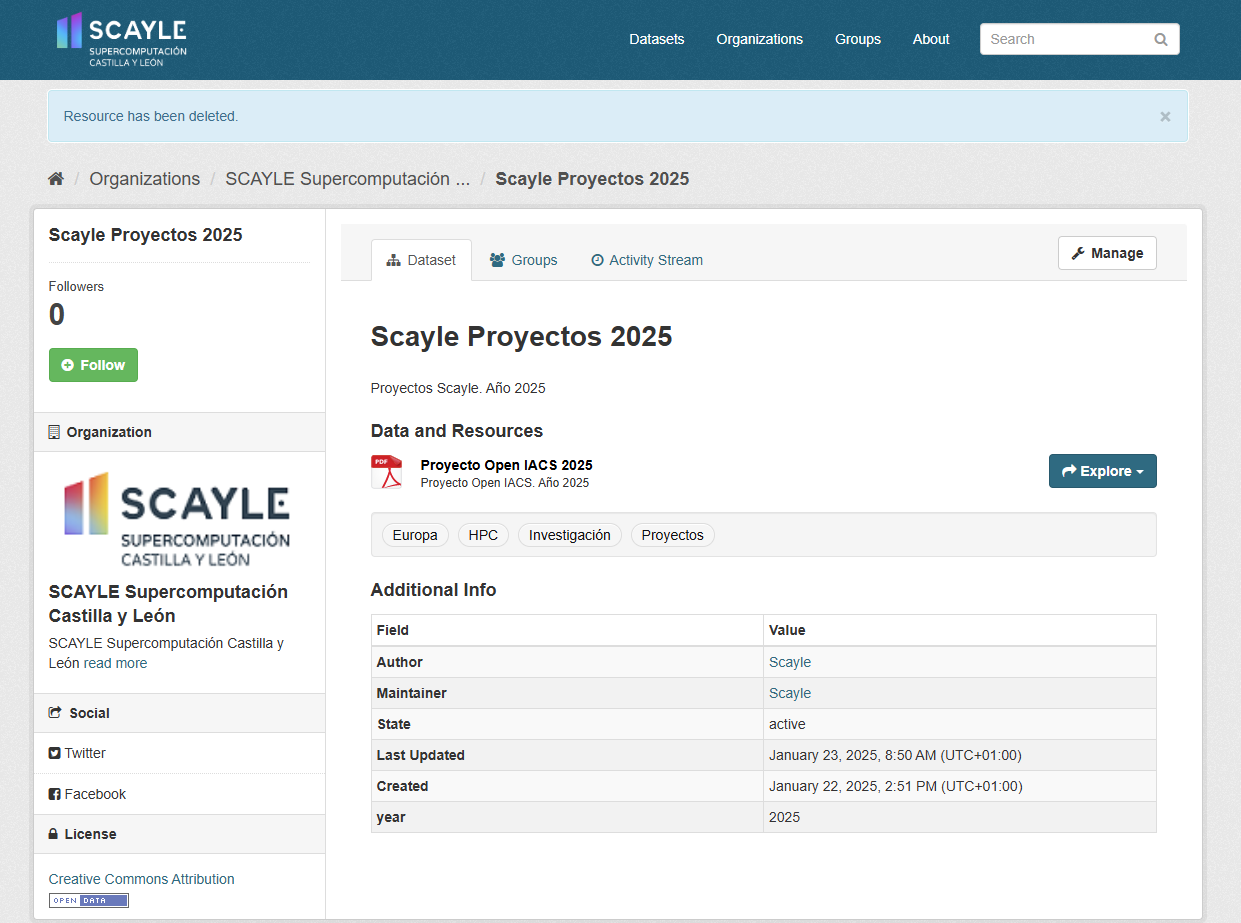Viewport: 1241px width, 923px height.
Task: Focus the Search input field
Action: (1080, 39)
